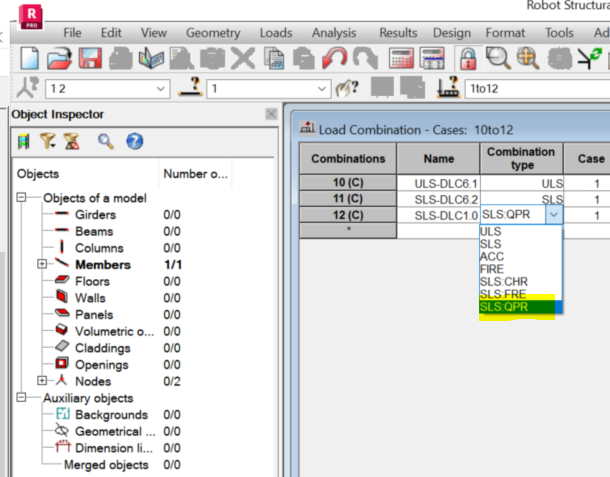610x477 pixels.
Task: Click the 'ULS-DLC6.1' name cell
Action: [438, 183]
